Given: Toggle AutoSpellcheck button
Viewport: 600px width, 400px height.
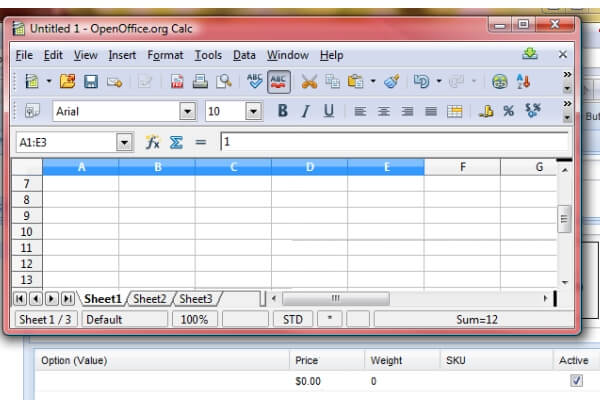Looking at the screenshot, I should tap(279, 82).
